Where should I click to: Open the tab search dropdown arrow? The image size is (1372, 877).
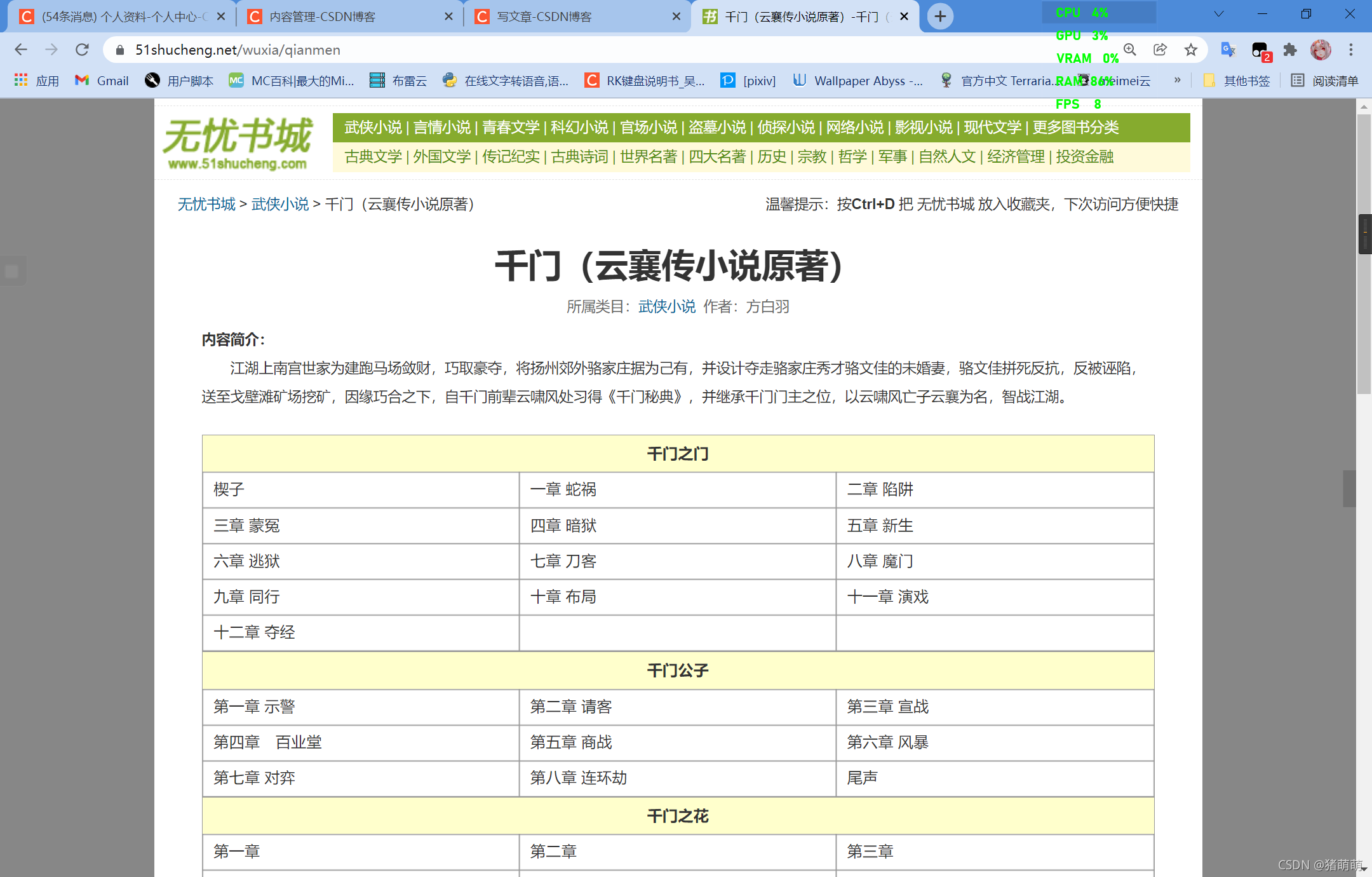point(1218,14)
